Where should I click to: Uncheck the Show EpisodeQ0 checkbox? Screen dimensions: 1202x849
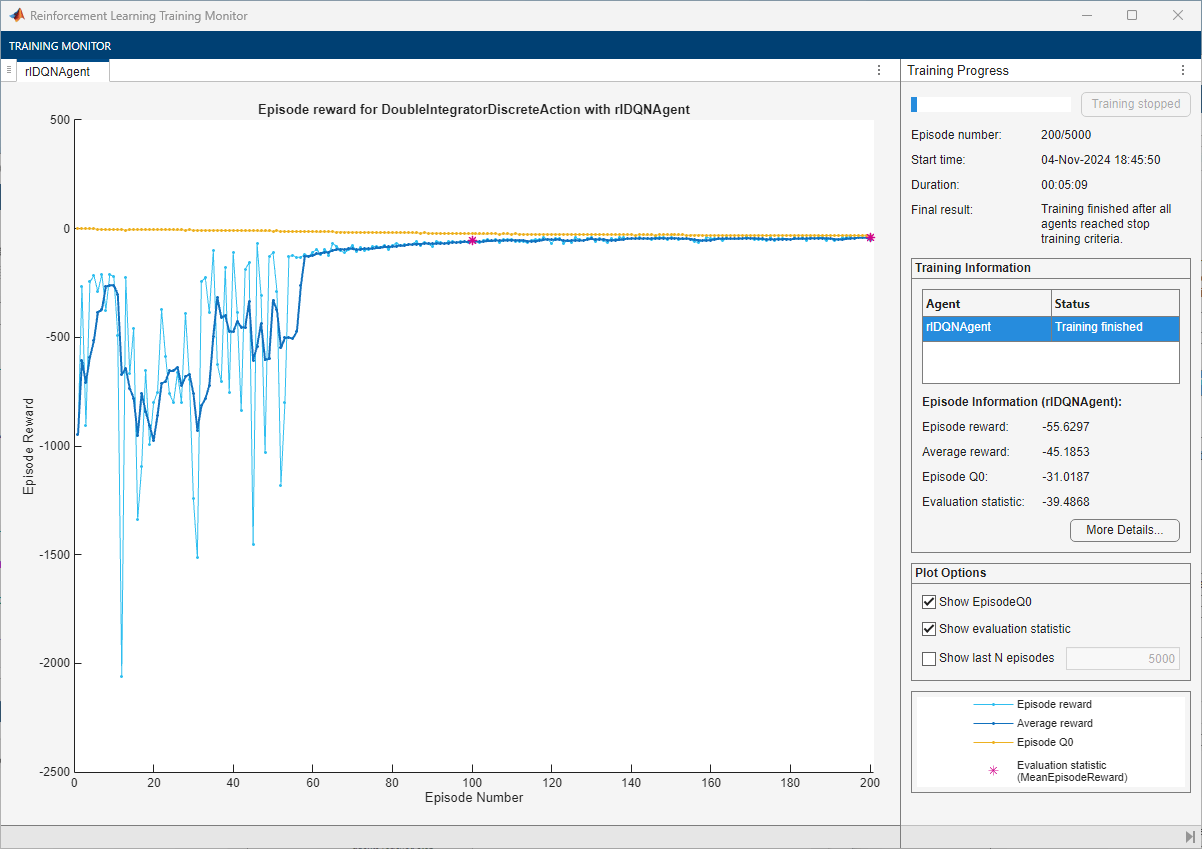(x=929, y=602)
